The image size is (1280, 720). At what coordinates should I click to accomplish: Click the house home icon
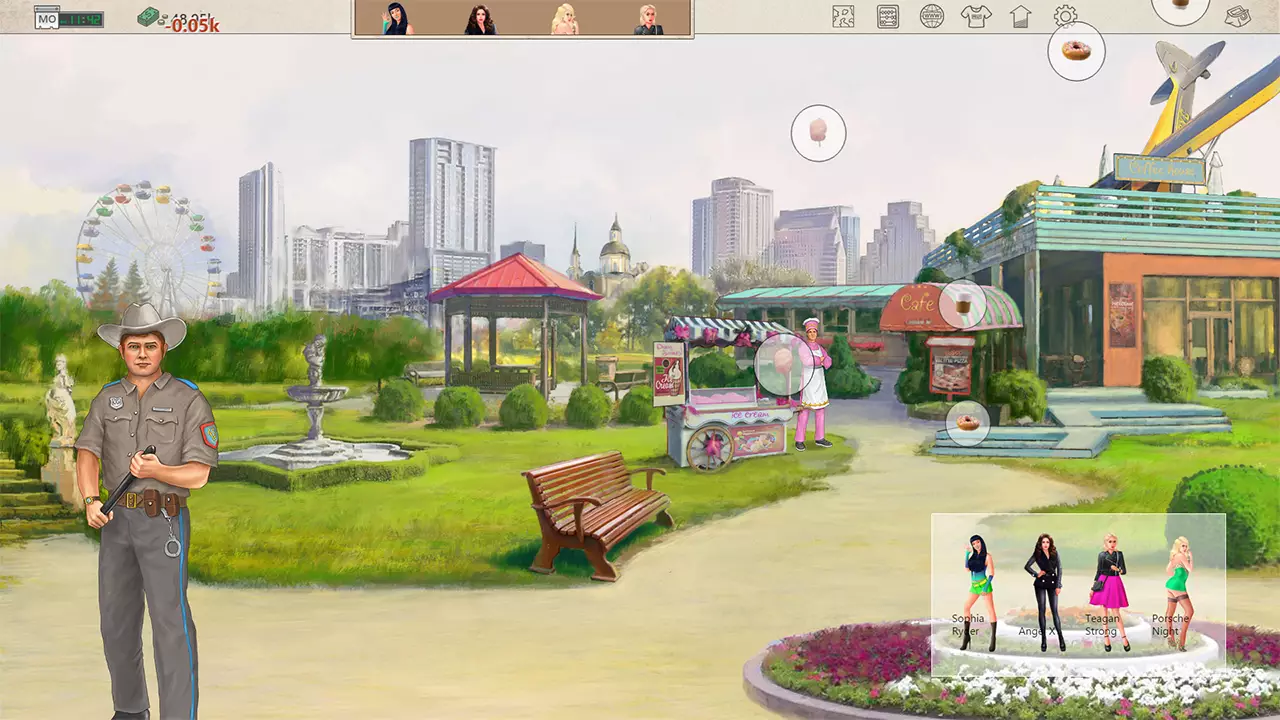[x=1020, y=16]
